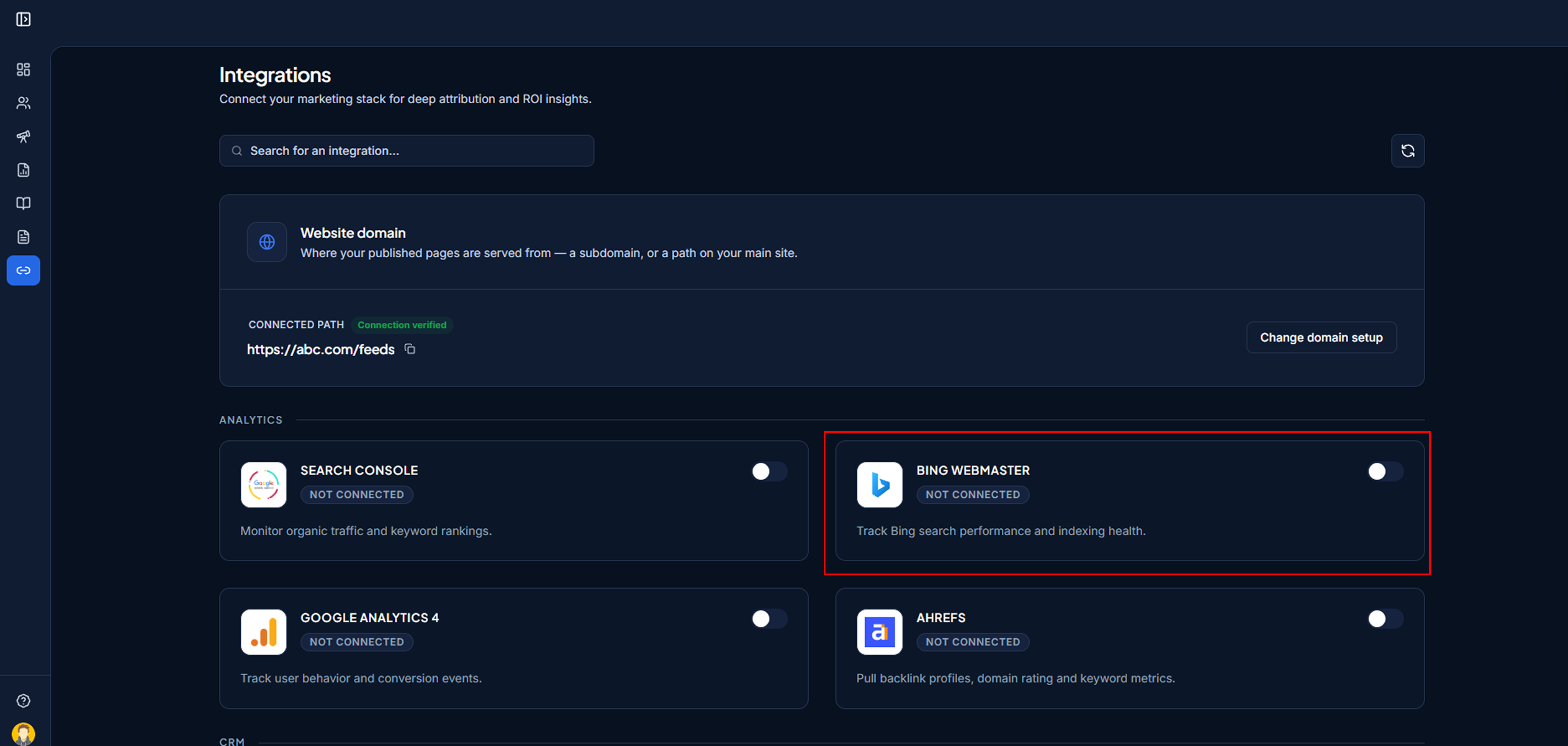Open the open-book icon in sidebar

23,203
